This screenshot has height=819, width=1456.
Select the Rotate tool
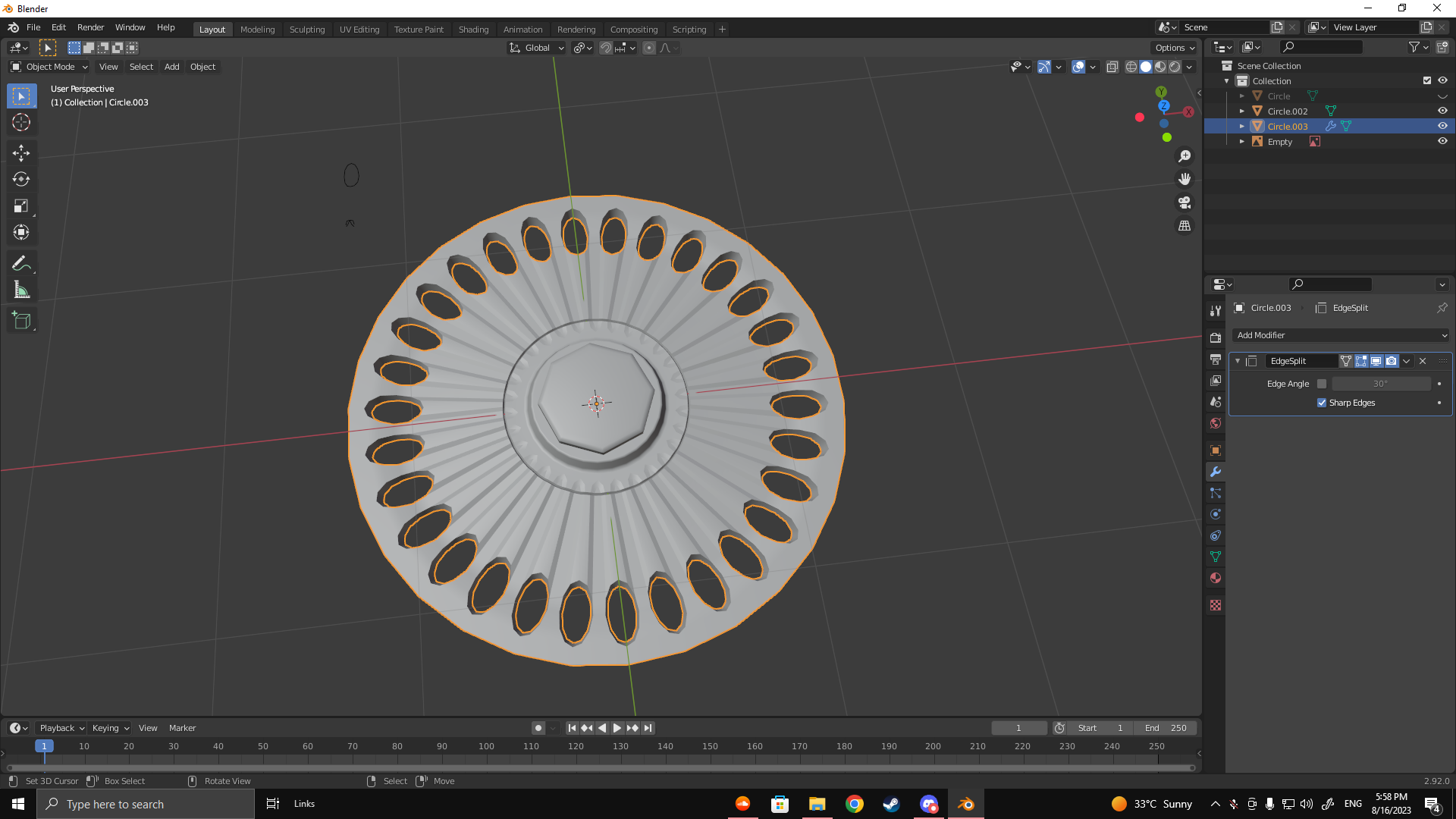coord(21,180)
